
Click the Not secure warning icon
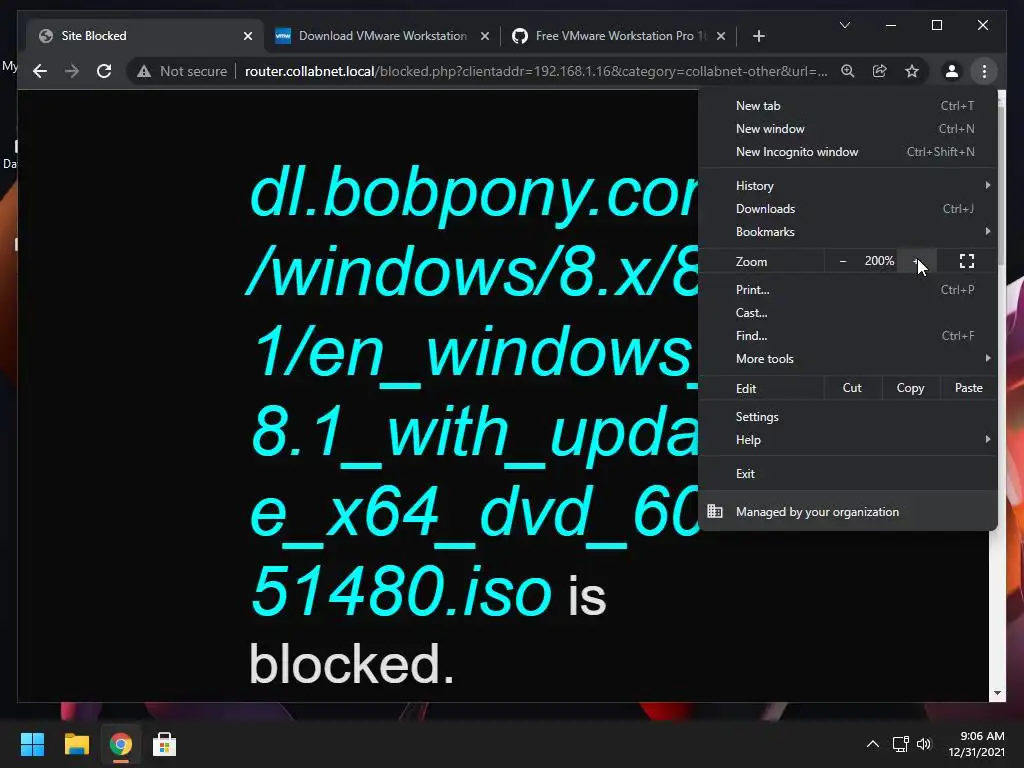point(144,71)
